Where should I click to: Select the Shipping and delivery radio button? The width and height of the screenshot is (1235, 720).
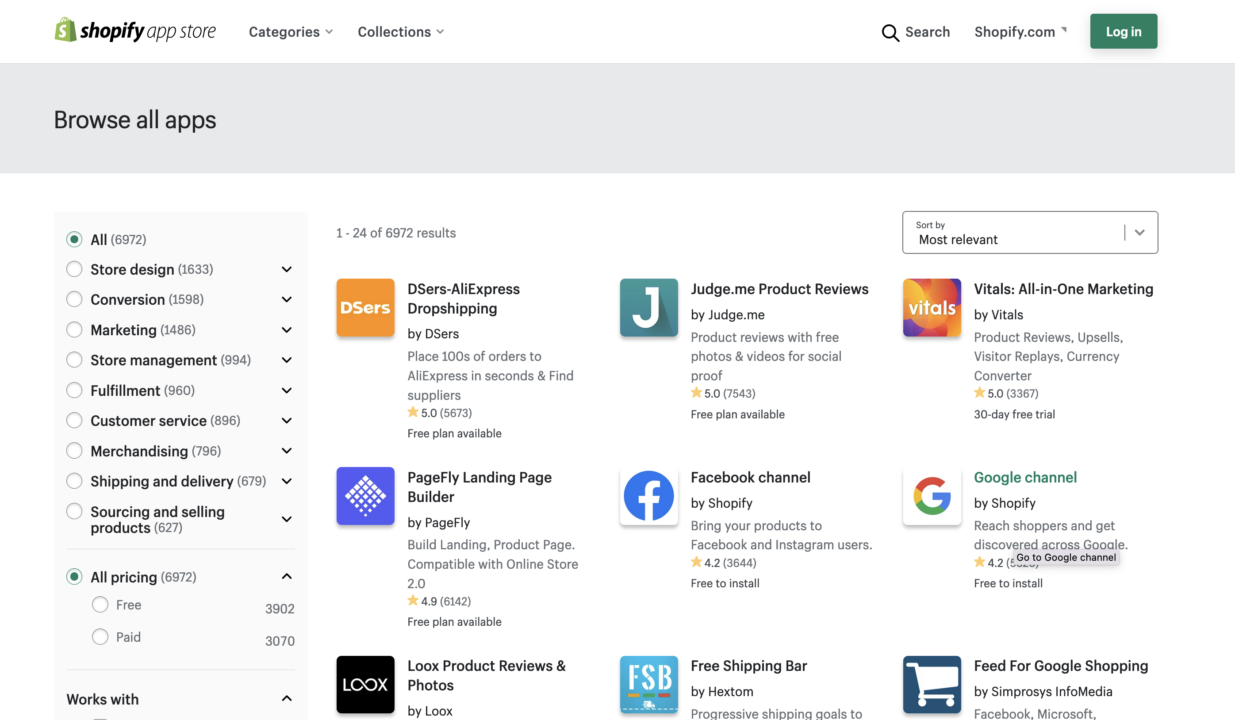[74, 481]
